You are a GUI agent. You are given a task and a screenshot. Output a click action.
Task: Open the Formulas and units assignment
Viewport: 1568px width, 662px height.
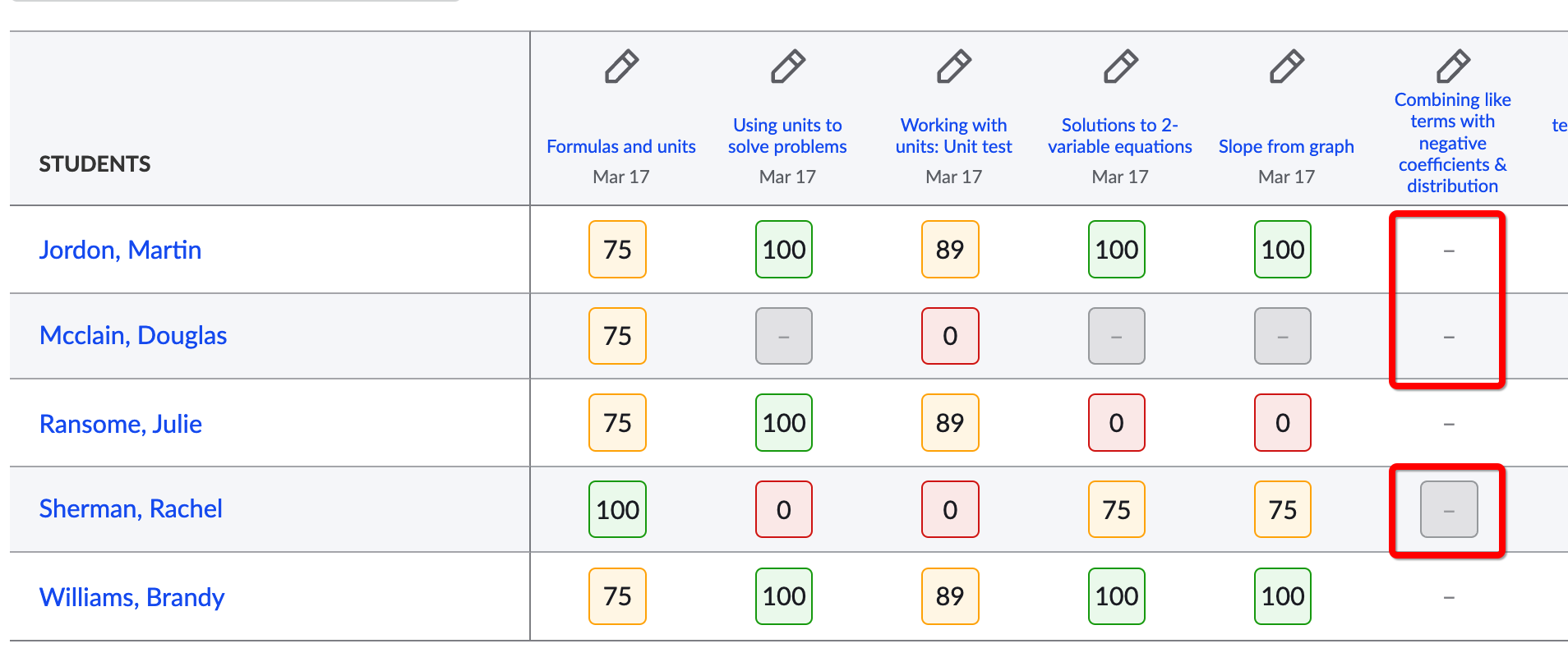[621, 146]
